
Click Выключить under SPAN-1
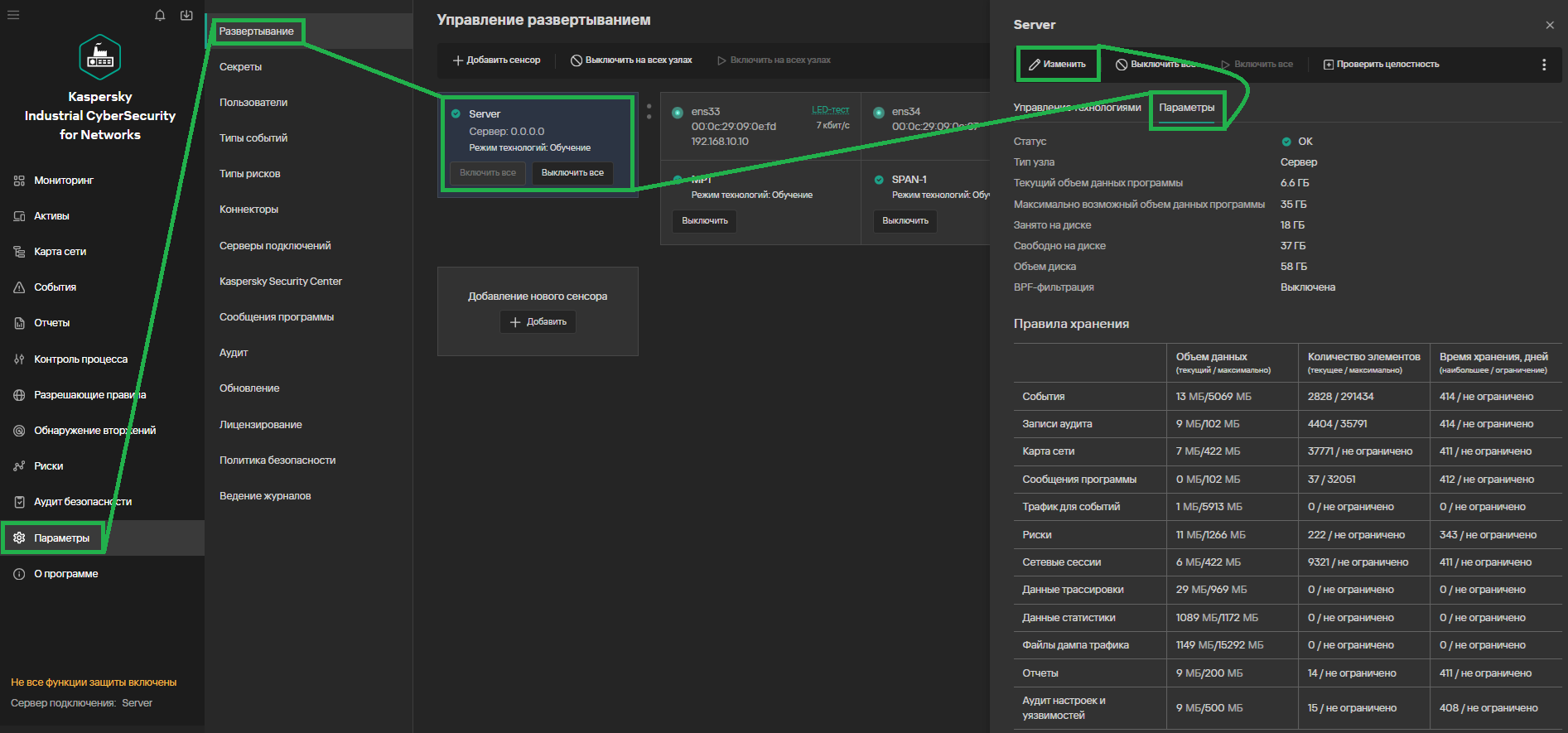pyautogui.click(x=905, y=220)
